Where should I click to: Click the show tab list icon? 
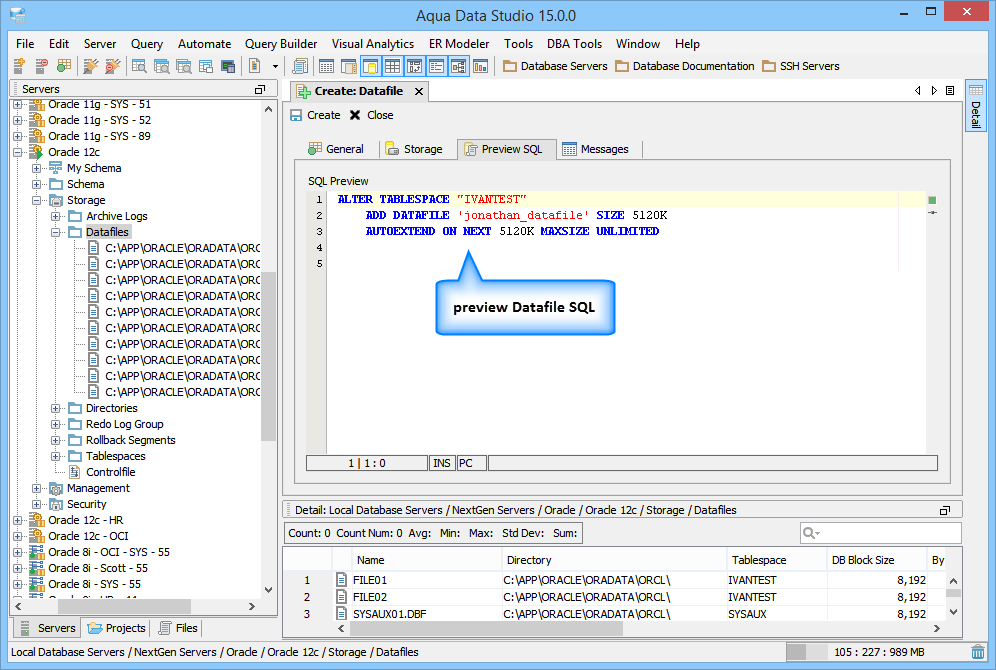click(950, 91)
